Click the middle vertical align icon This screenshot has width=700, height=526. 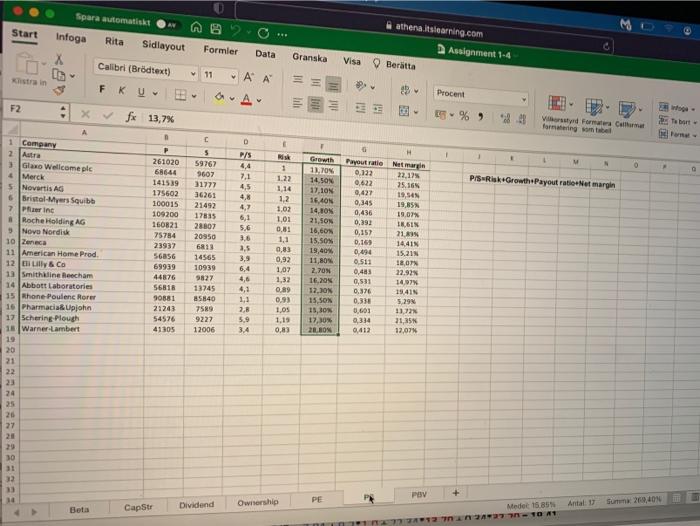(x=316, y=82)
